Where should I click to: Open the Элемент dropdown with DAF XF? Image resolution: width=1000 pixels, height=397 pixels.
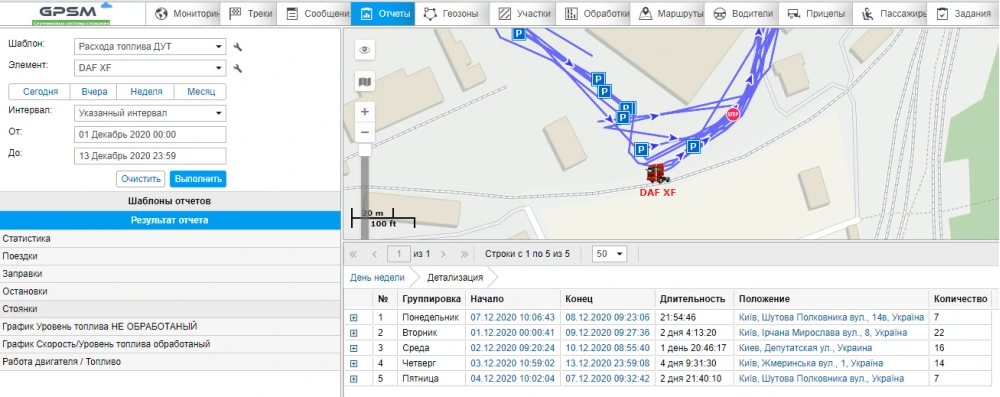click(x=150, y=68)
